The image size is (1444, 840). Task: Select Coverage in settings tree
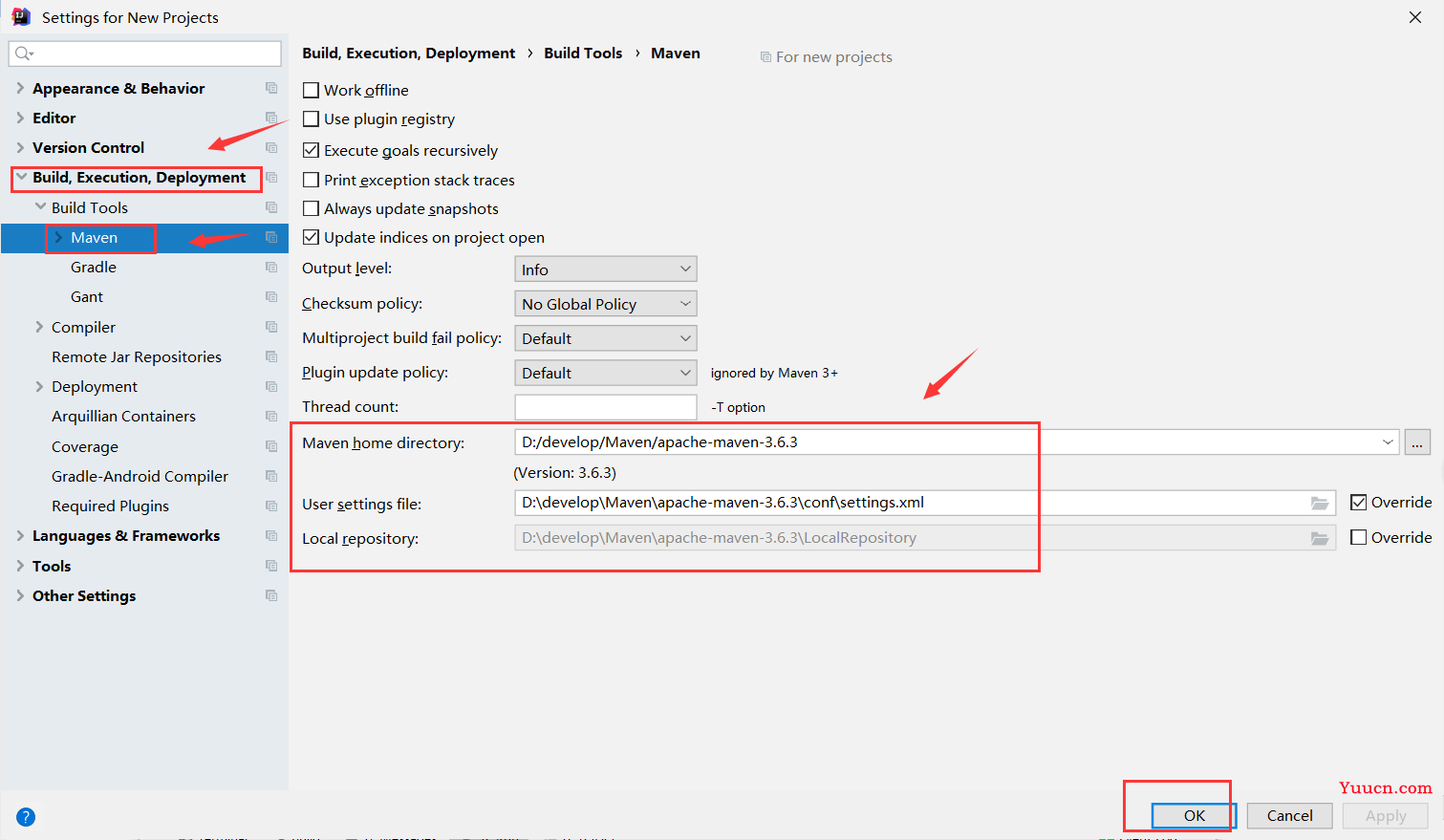tap(85, 446)
